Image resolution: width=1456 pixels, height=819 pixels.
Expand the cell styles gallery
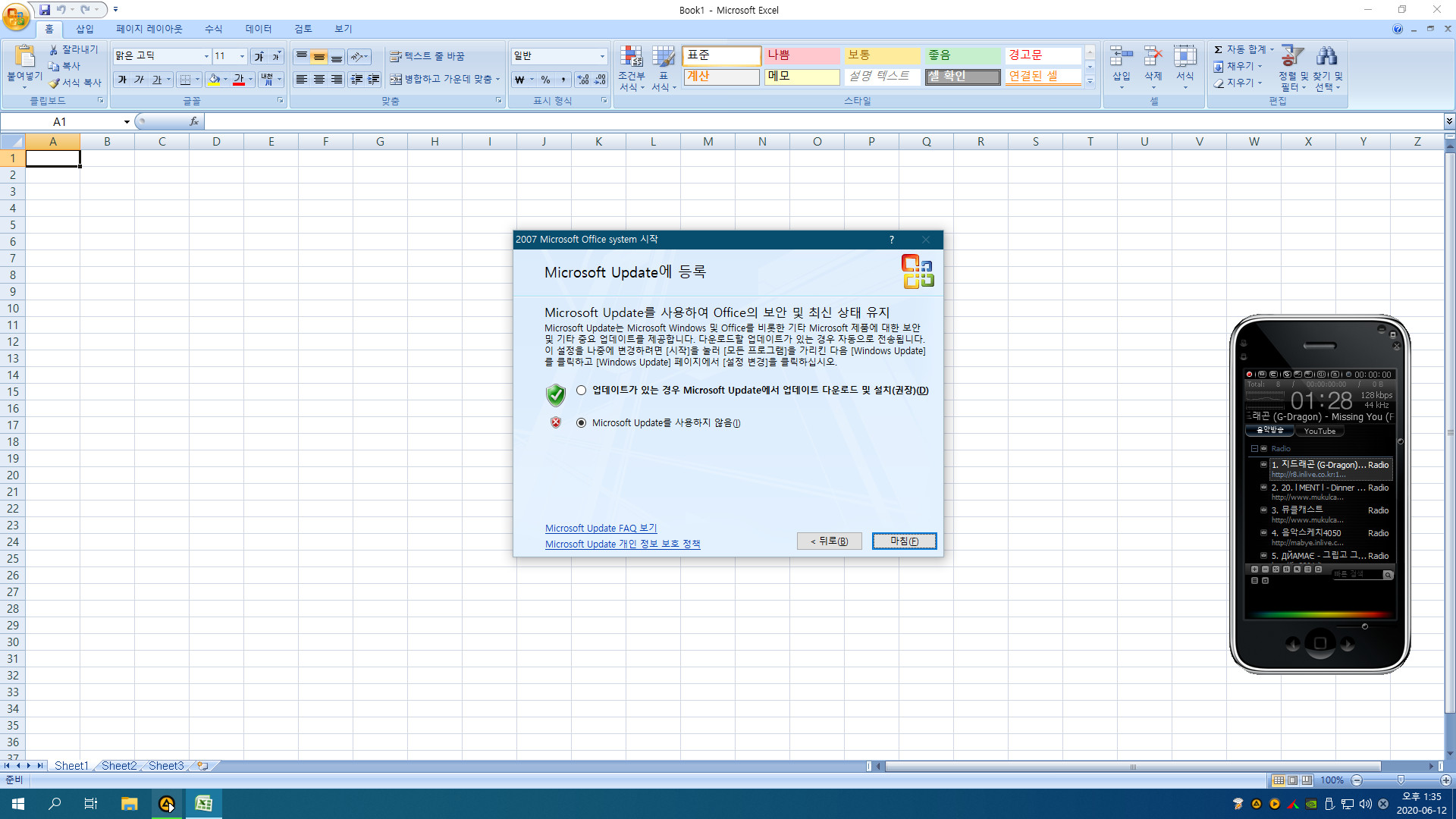(1090, 81)
